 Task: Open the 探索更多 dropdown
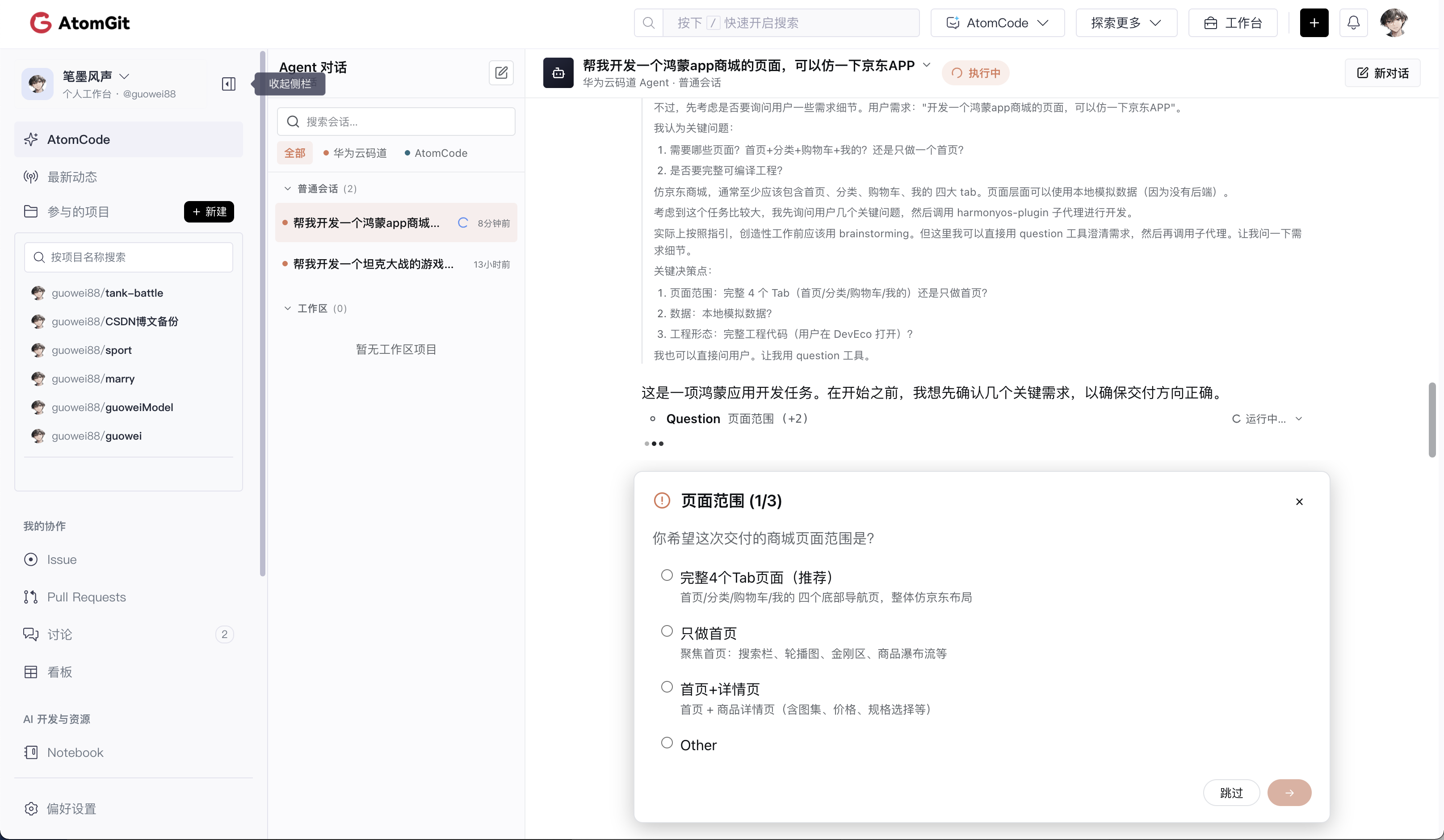1126,23
